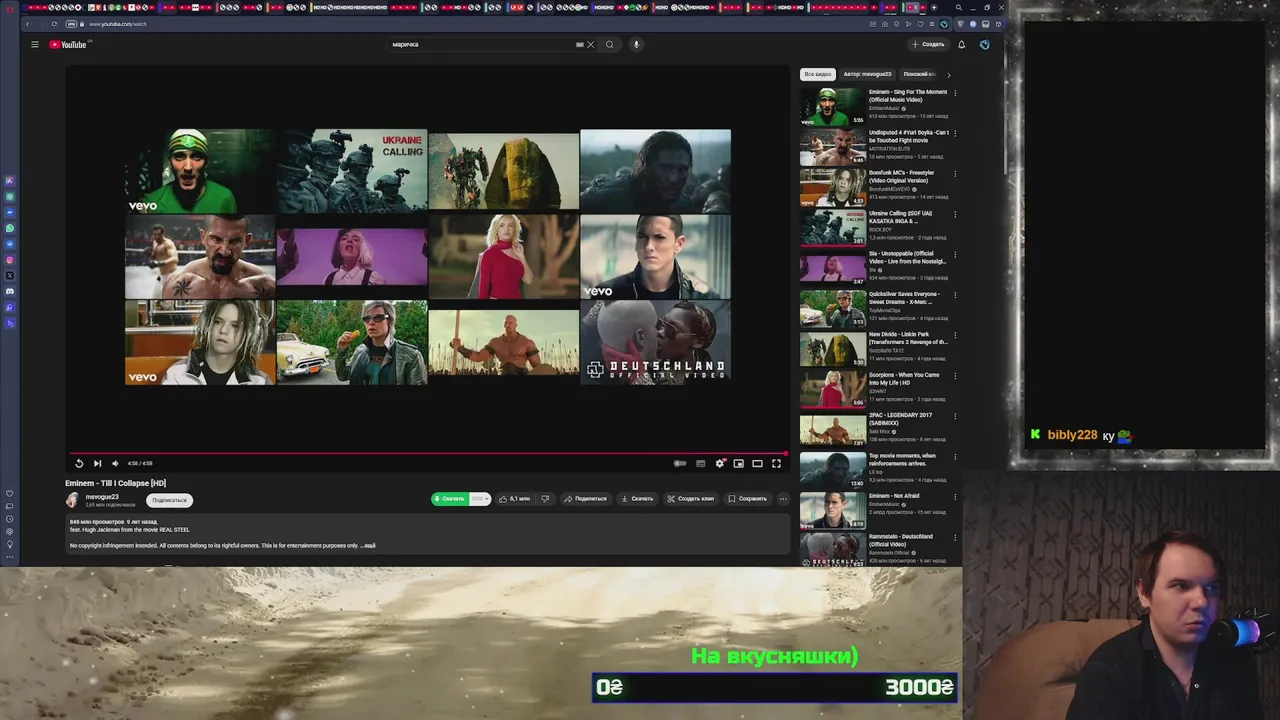Open options menu for 'Freestyler' video
The height and width of the screenshot is (720, 1280).
[x=955, y=174]
